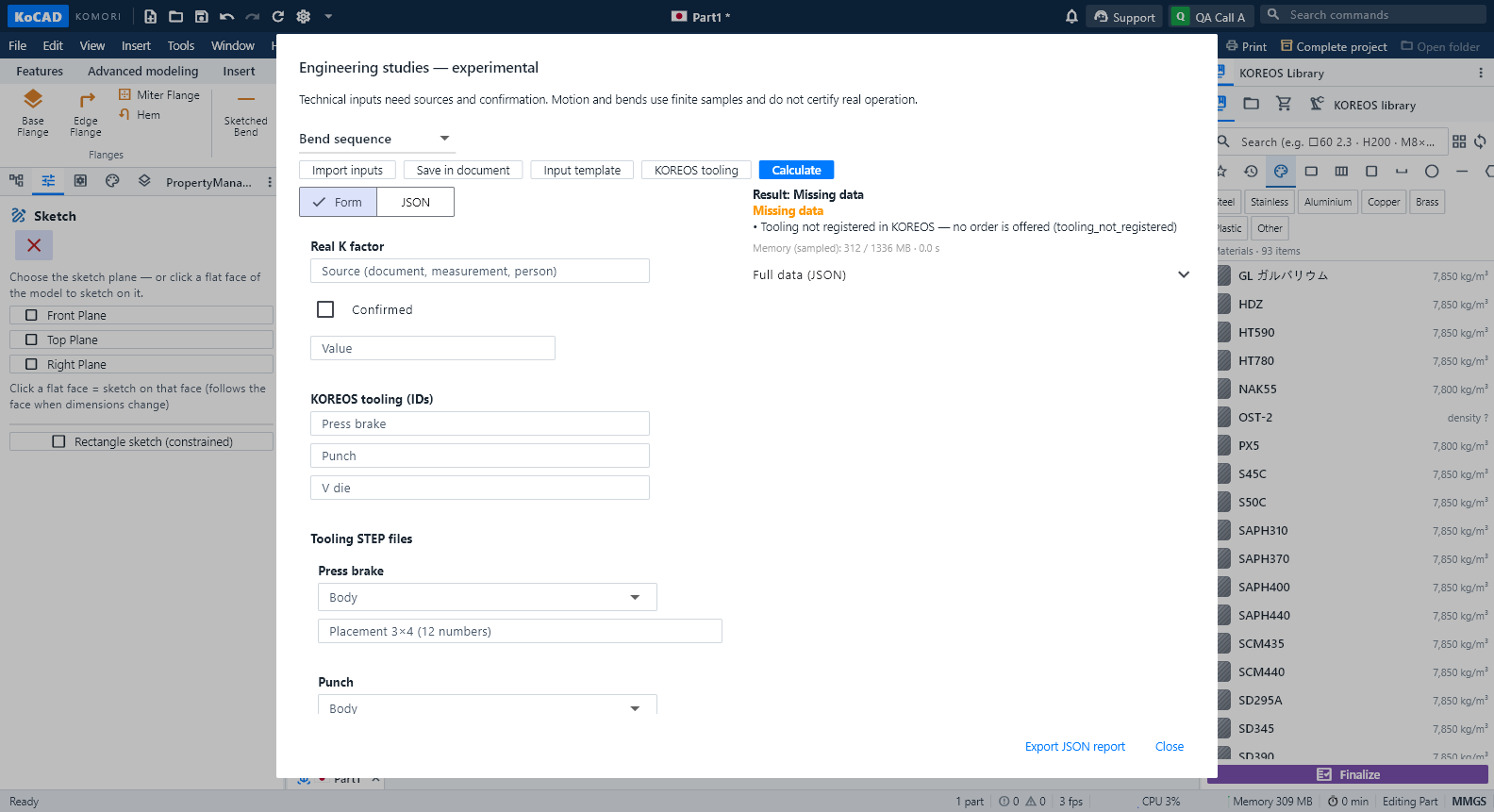Click the Save disk icon in title bar

(x=201, y=16)
